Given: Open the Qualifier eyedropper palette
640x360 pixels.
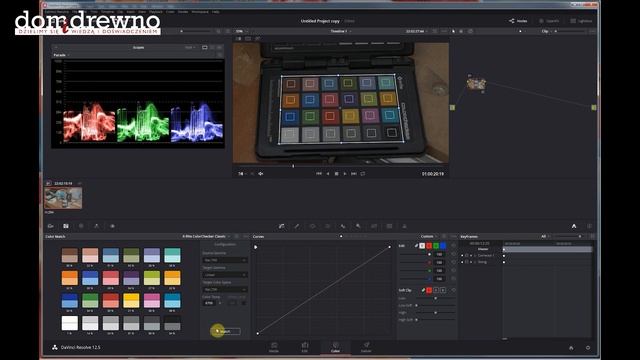Looking at the screenshot, I should tap(297, 226).
